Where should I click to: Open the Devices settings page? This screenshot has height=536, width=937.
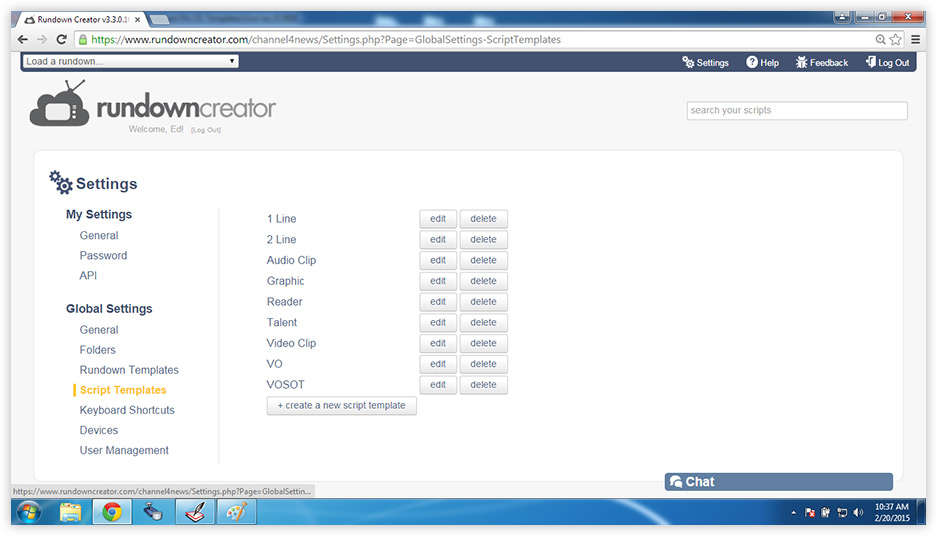click(x=99, y=430)
